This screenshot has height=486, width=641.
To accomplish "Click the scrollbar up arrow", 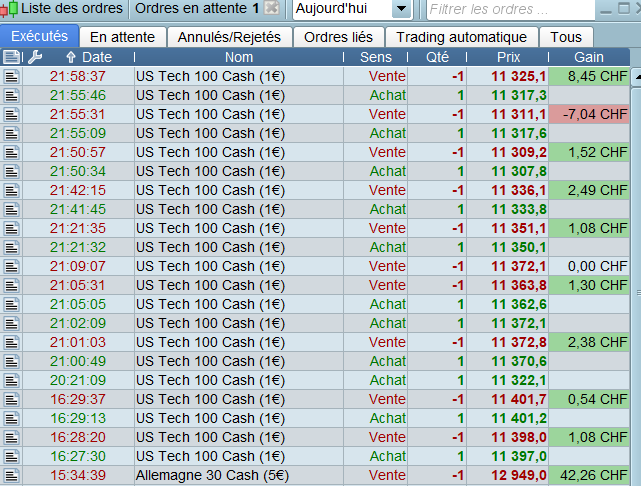I will tap(637, 77).
